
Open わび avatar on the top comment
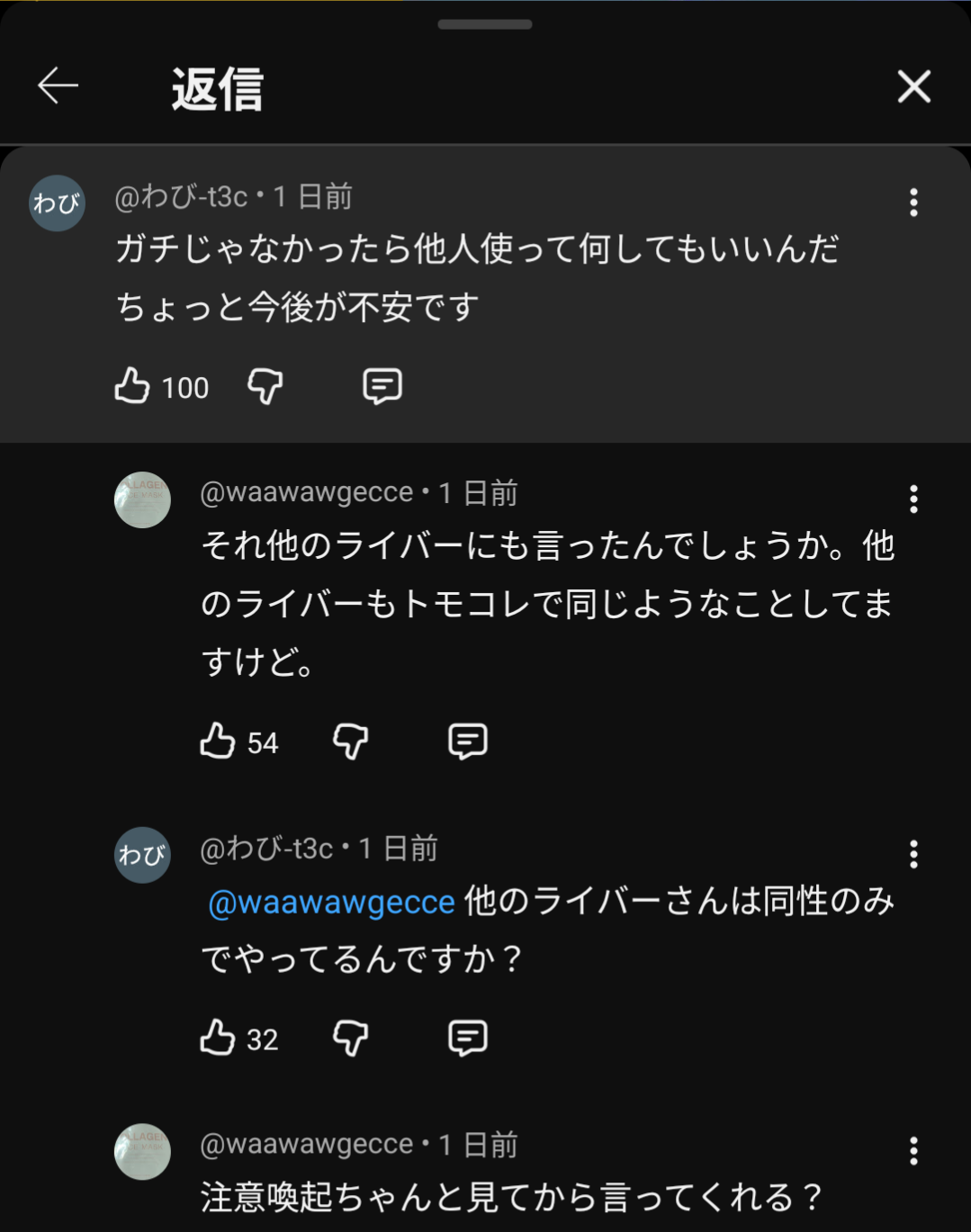coord(57,203)
